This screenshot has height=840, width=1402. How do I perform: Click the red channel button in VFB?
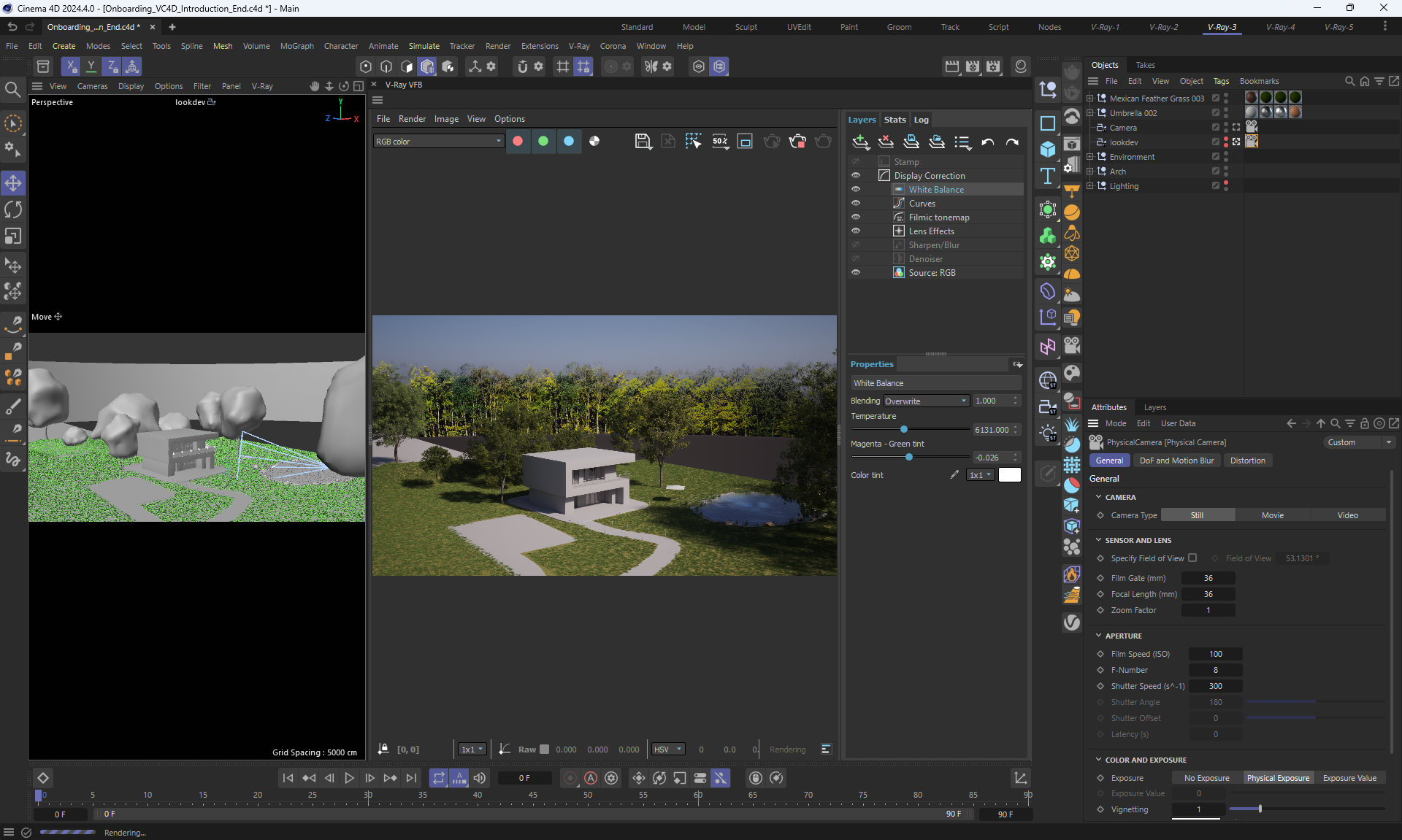(x=518, y=142)
